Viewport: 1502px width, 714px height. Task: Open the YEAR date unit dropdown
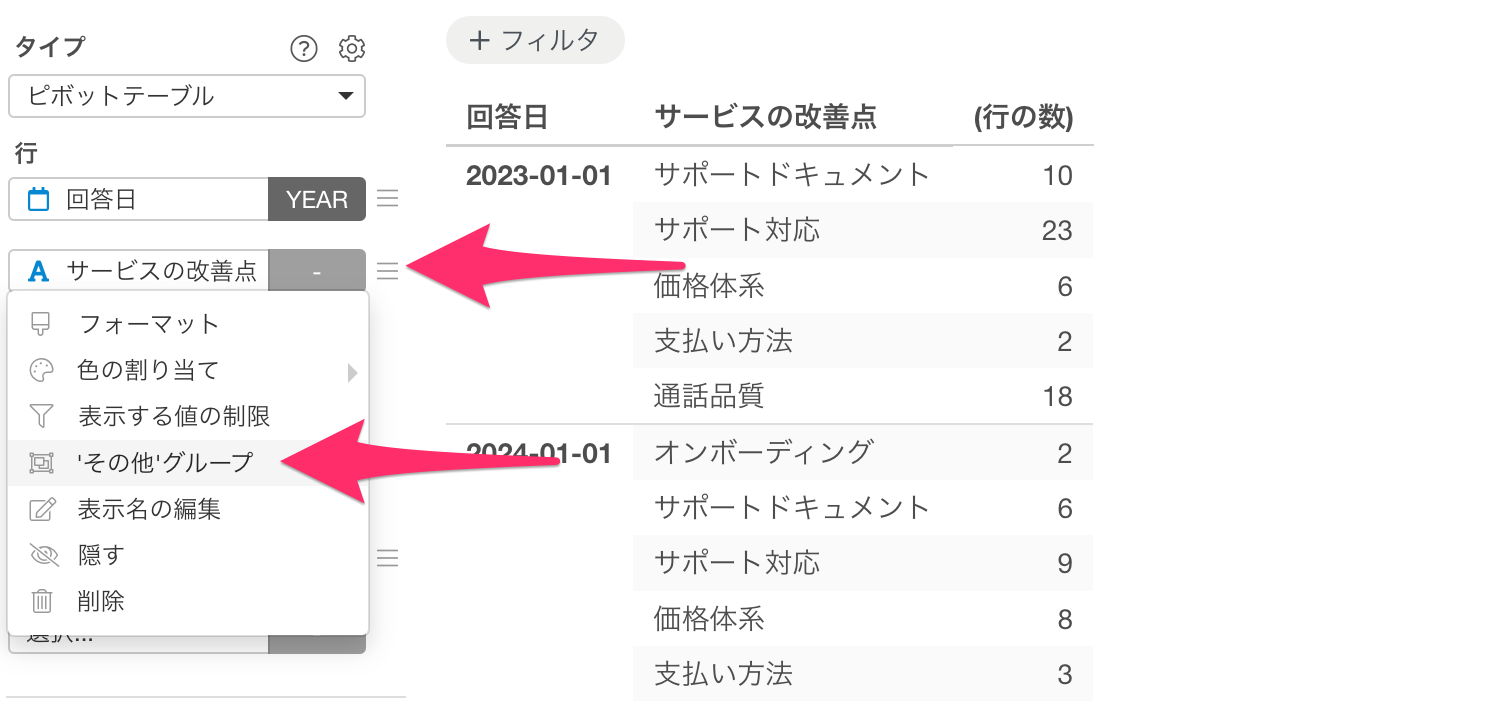coord(317,200)
